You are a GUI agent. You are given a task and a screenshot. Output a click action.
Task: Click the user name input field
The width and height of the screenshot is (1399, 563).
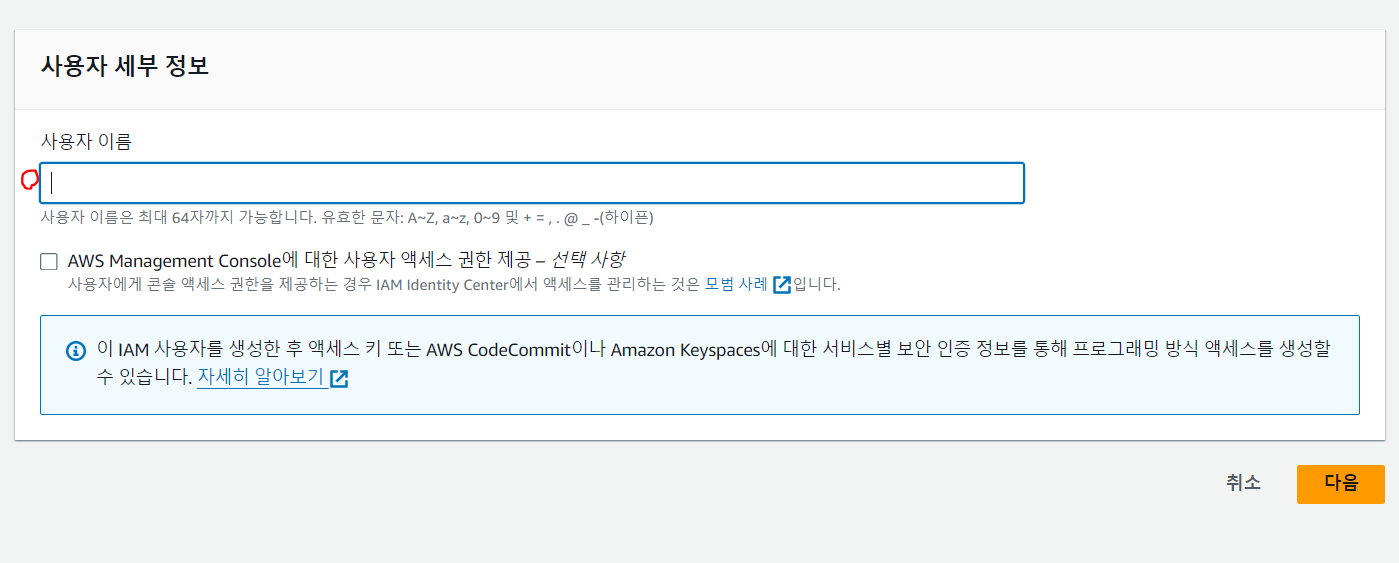point(532,183)
